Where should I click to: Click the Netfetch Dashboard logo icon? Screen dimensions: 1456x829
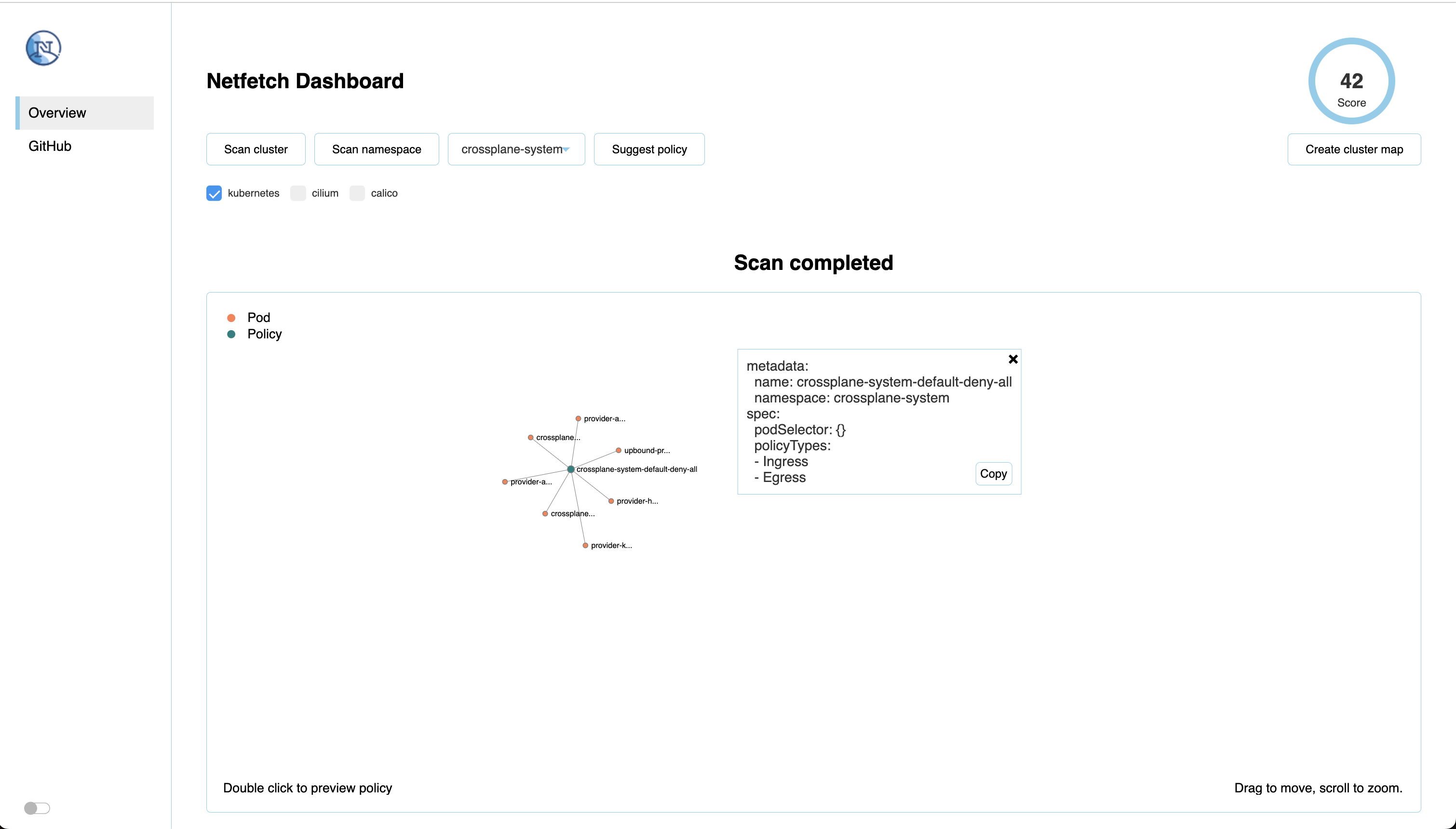[44, 47]
